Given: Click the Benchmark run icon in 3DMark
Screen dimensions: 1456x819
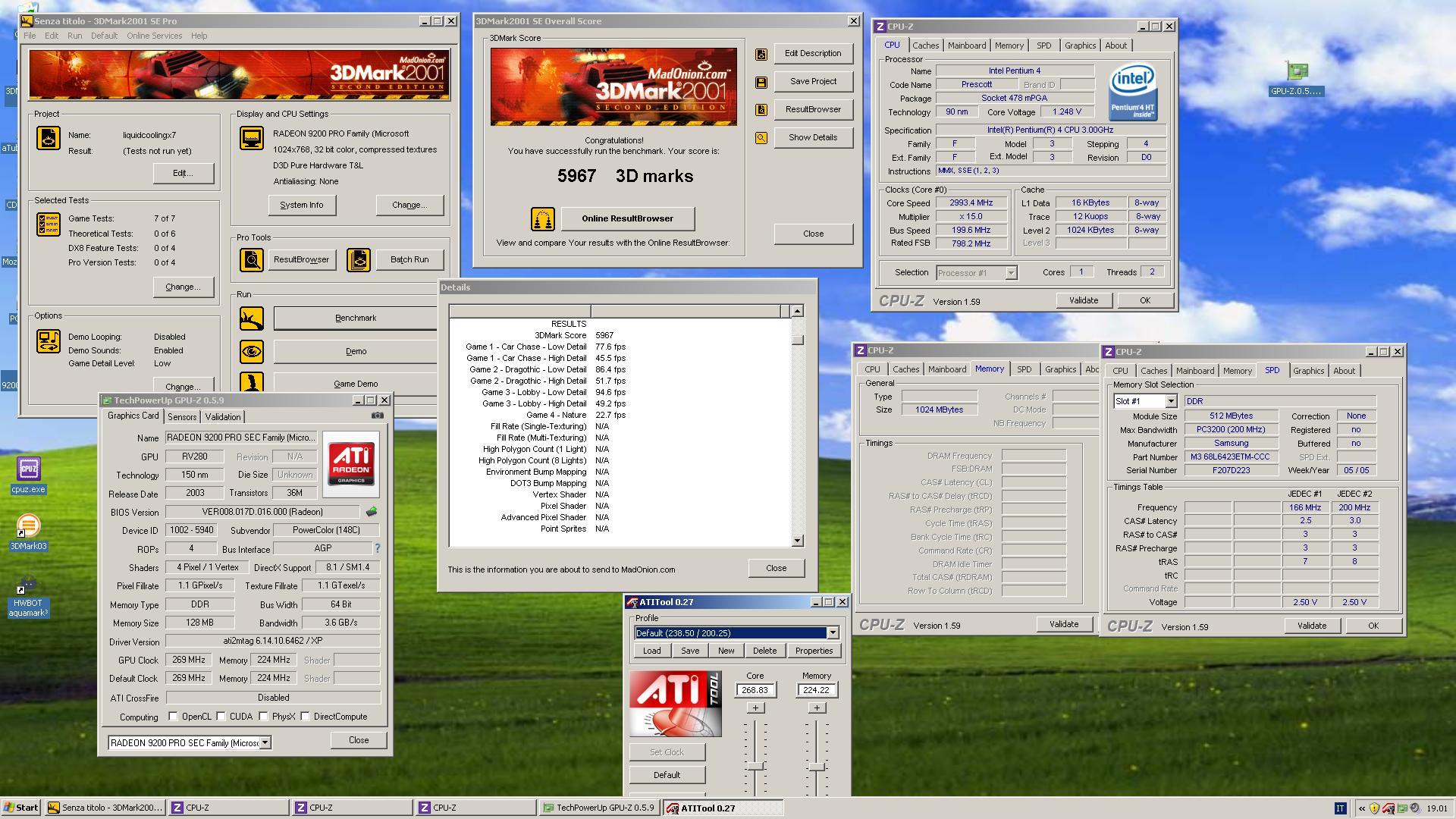Looking at the screenshot, I should click(x=252, y=318).
